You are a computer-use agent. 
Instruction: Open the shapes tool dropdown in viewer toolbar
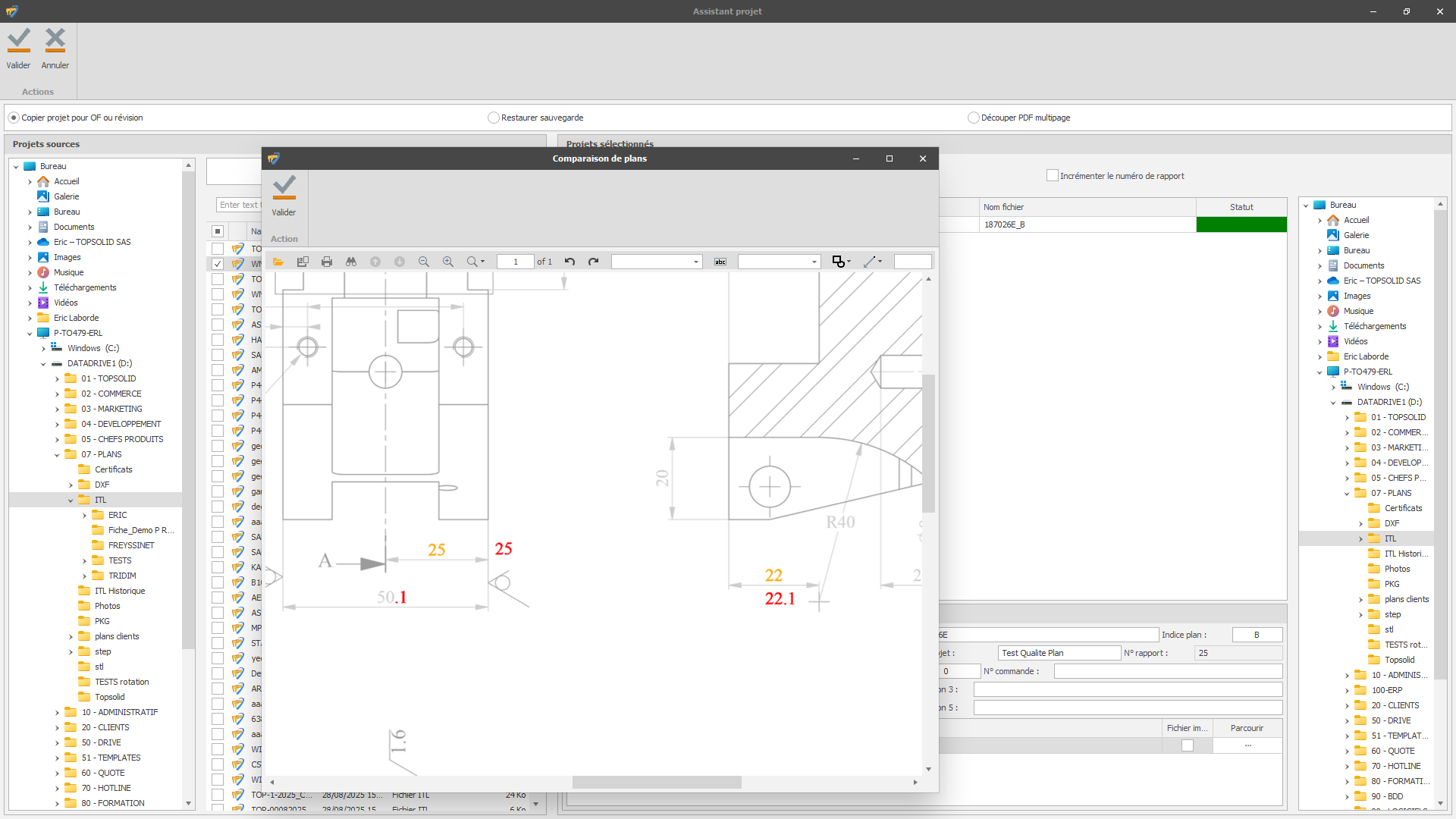849,262
